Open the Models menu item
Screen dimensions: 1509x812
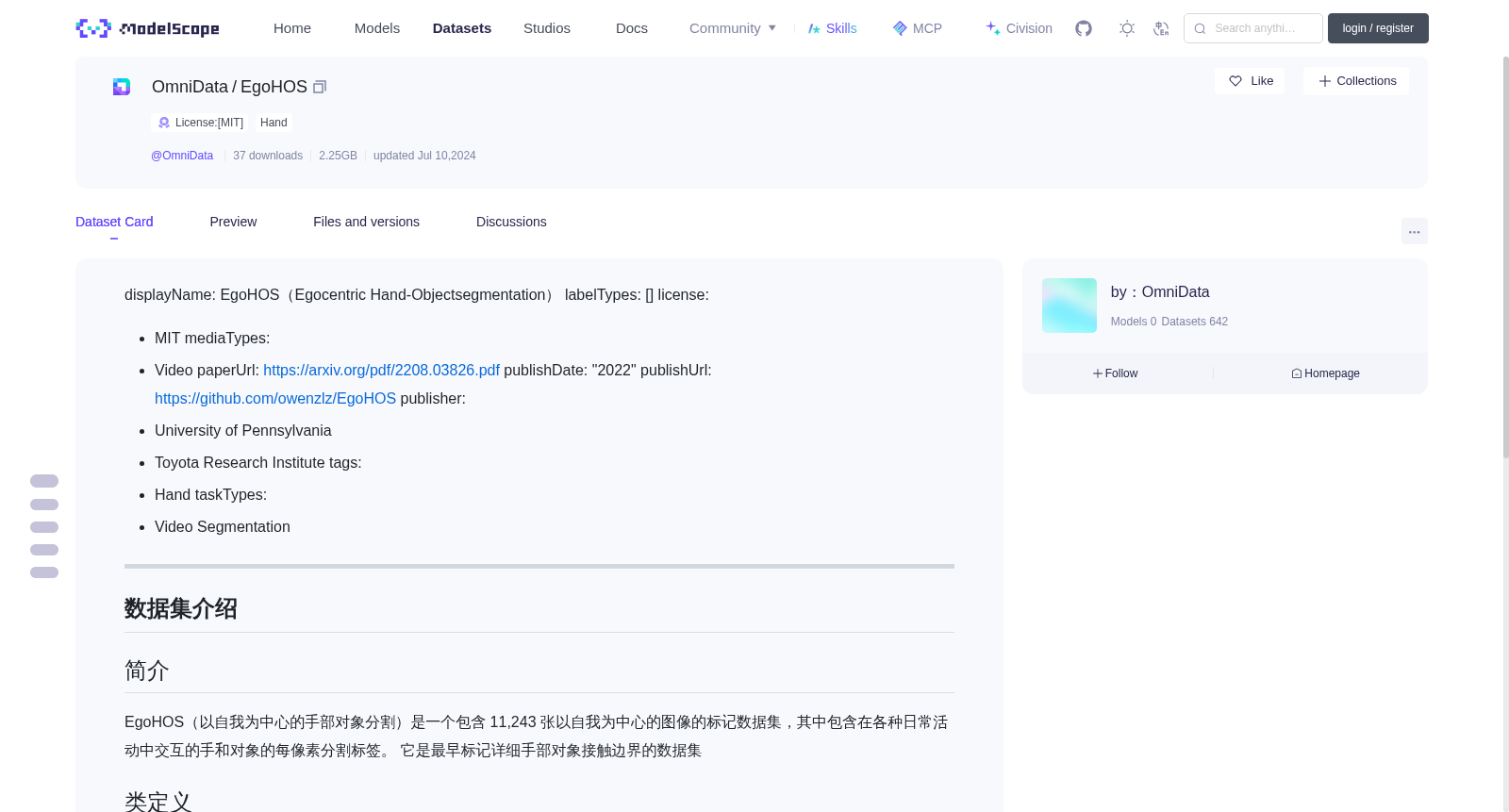click(377, 28)
